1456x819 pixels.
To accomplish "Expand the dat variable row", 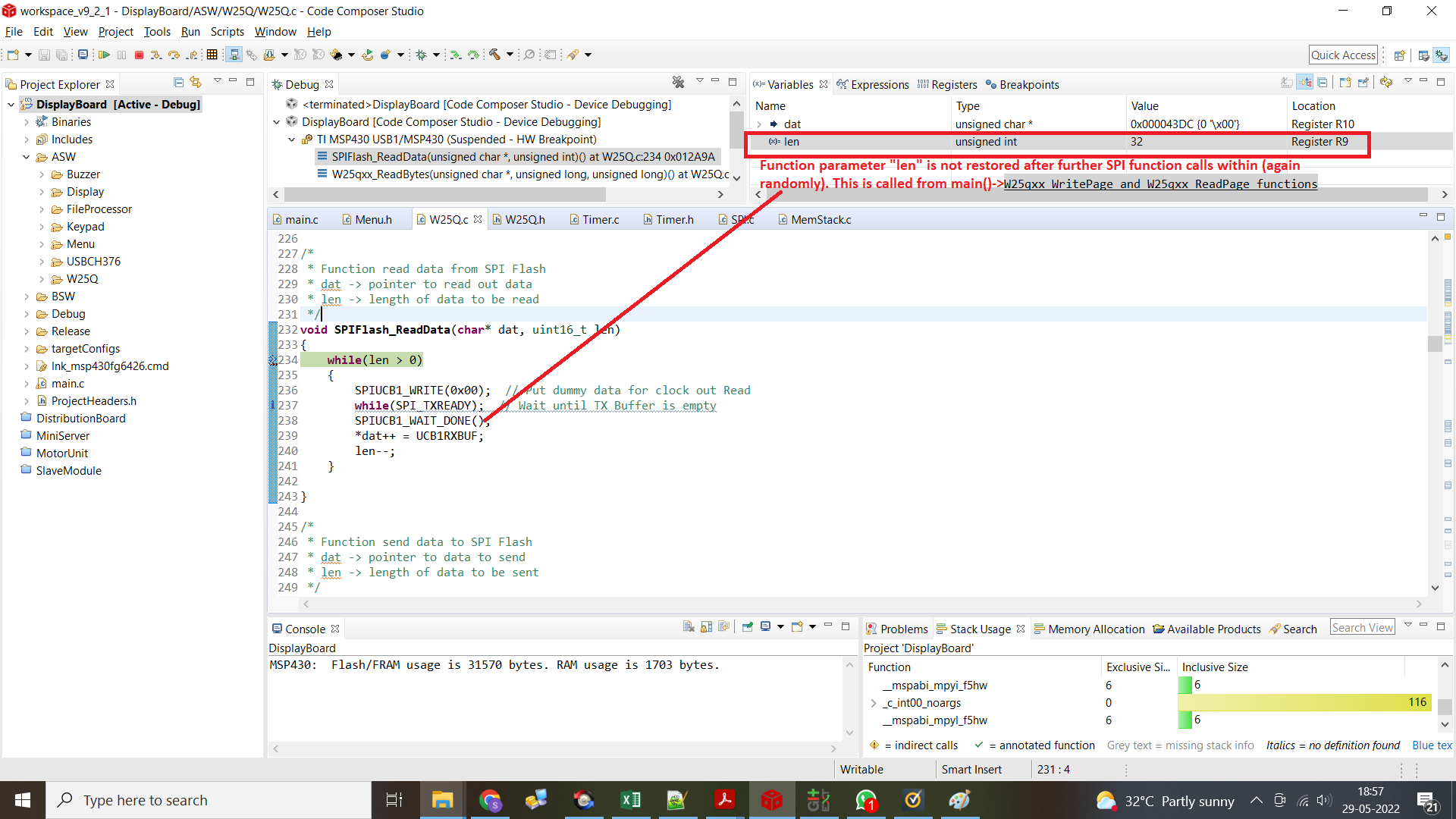I will [x=759, y=124].
